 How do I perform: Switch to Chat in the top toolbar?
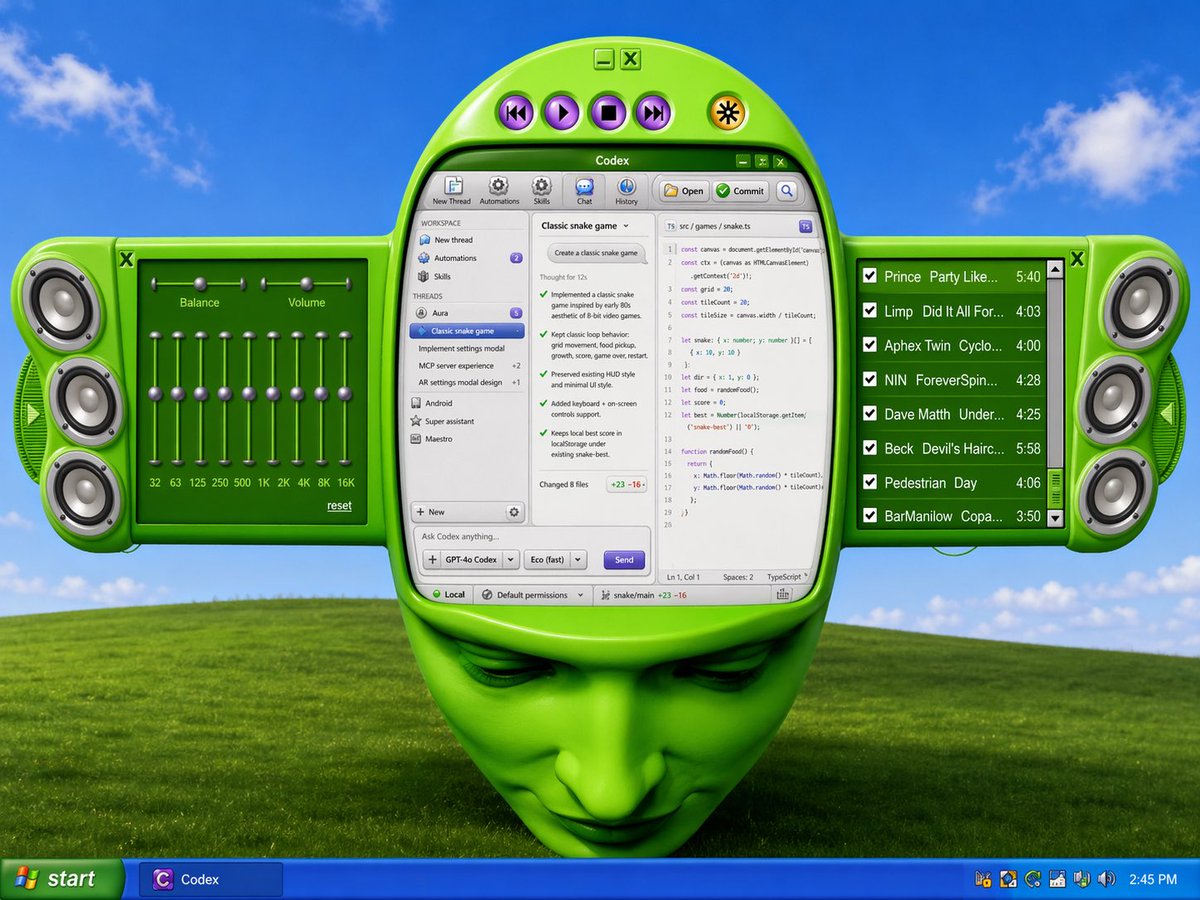[584, 189]
